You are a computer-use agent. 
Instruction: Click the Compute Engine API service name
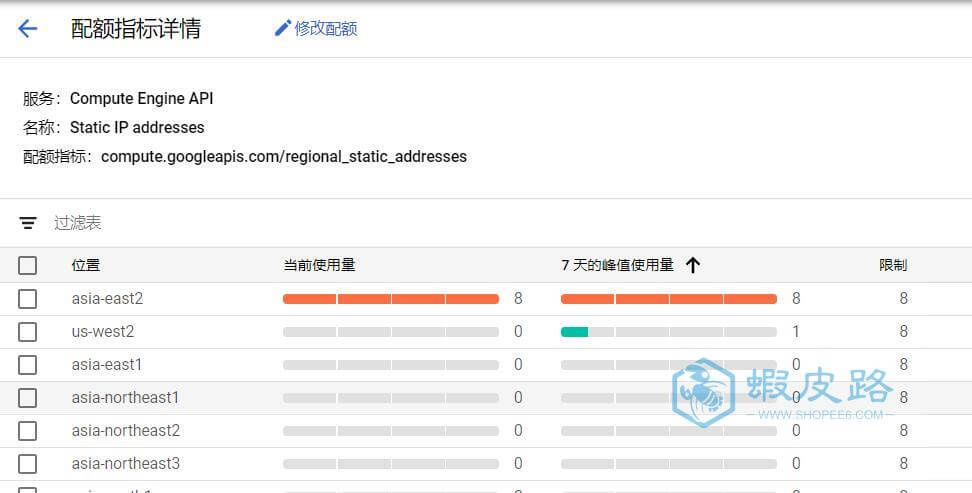(x=141, y=99)
